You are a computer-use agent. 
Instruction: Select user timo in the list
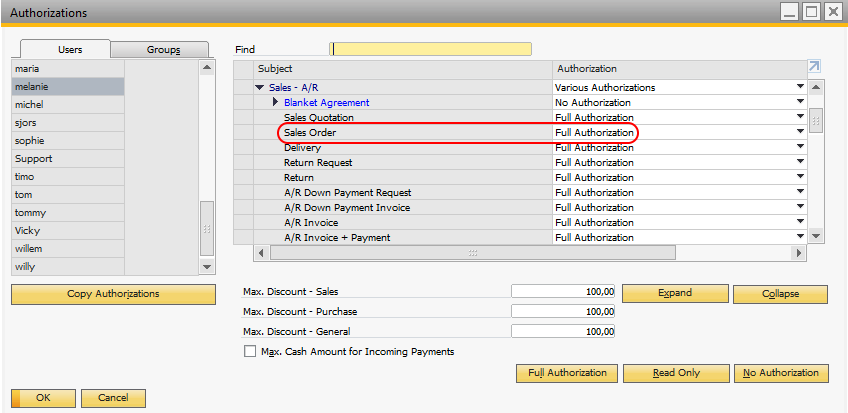click(x=68, y=177)
